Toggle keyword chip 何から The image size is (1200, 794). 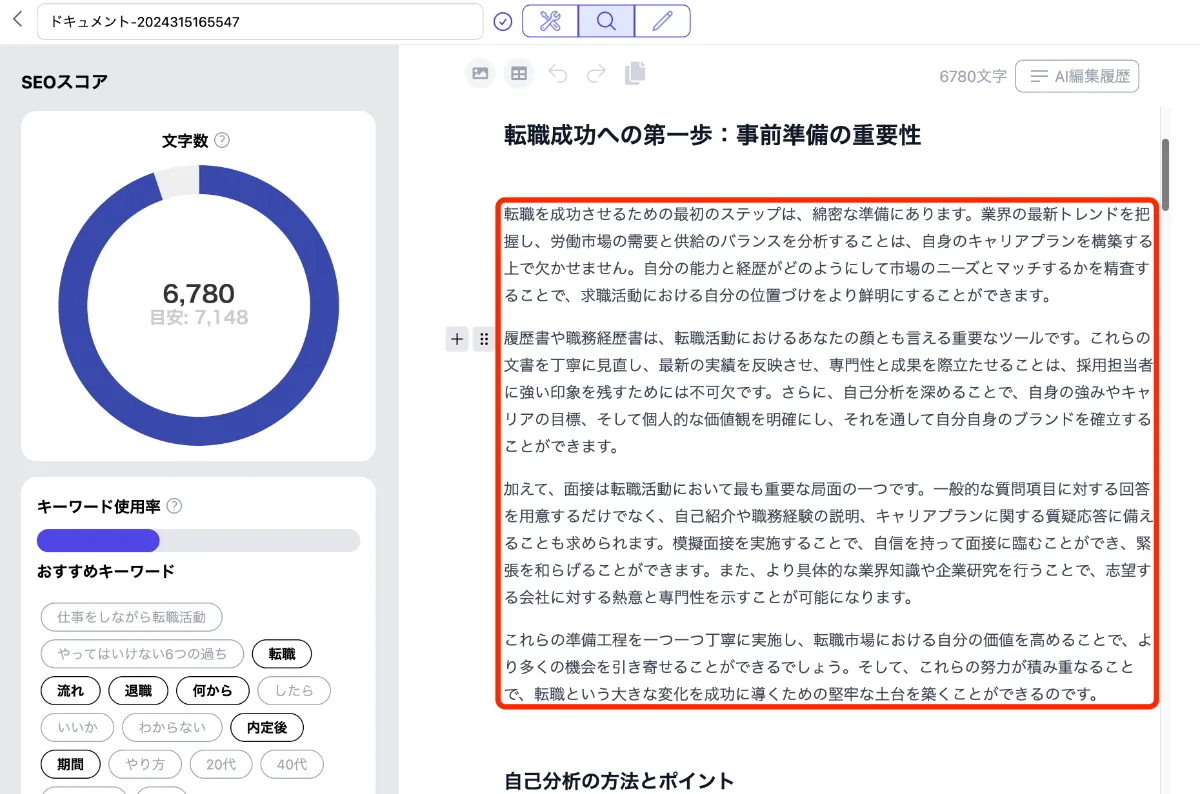tap(212, 691)
